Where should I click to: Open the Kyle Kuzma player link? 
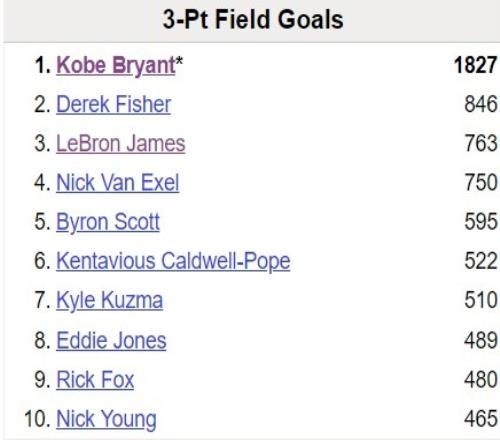[109, 301]
